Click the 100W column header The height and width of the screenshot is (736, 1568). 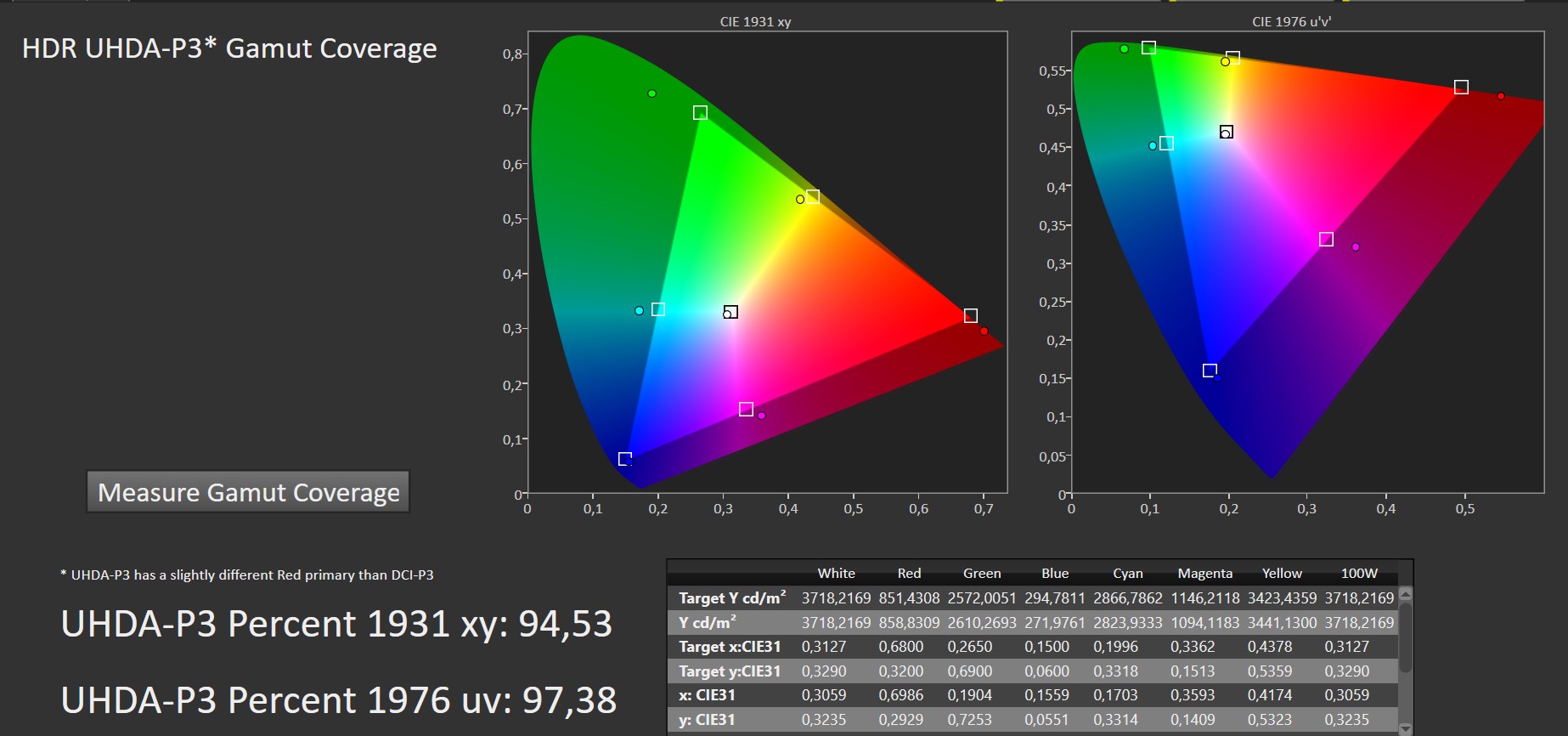coord(1359,574)
